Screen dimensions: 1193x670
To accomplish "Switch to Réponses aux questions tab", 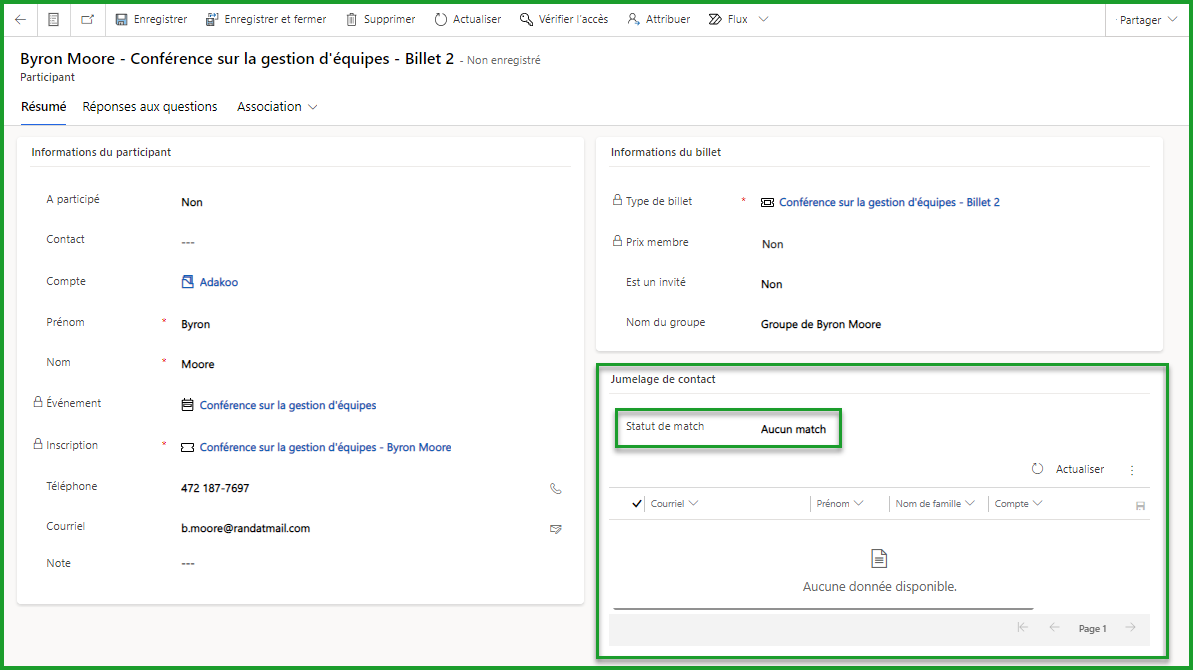I will tap(150, 107).
